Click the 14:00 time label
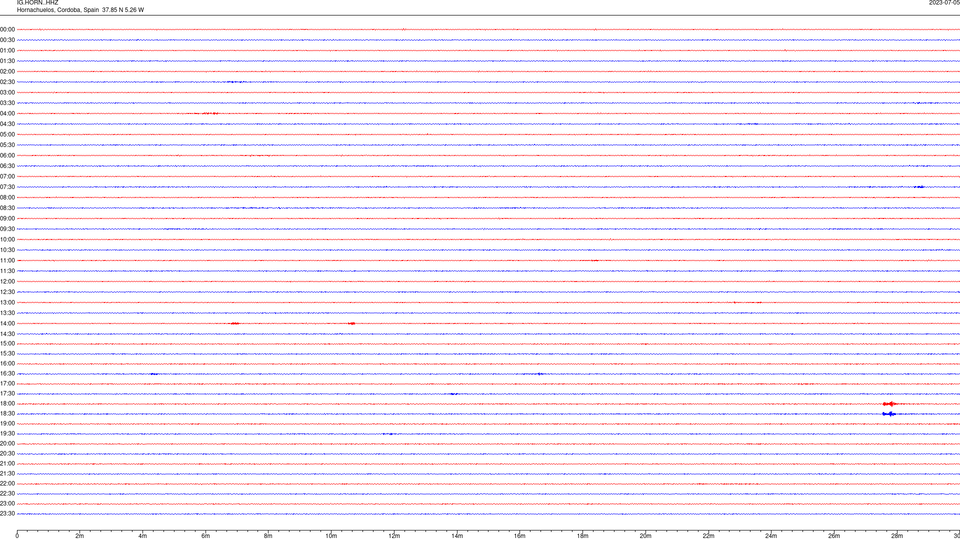Image resolution: width=960 pixels, height=540 pixels. point(7,323)
